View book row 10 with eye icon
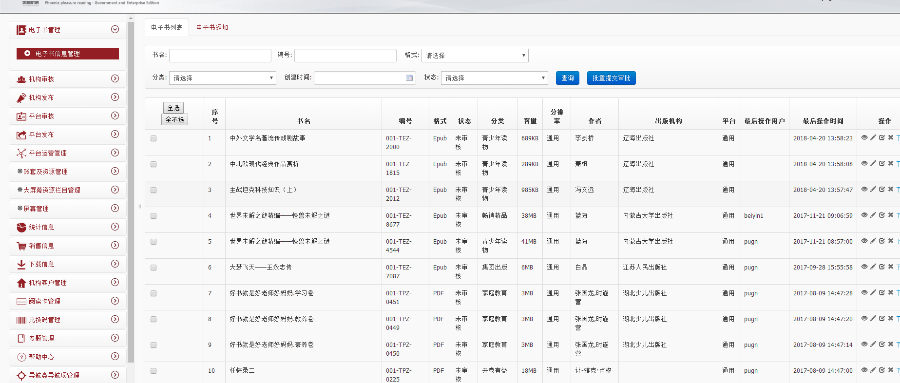 pyautogui.click(x=864, y=370)
